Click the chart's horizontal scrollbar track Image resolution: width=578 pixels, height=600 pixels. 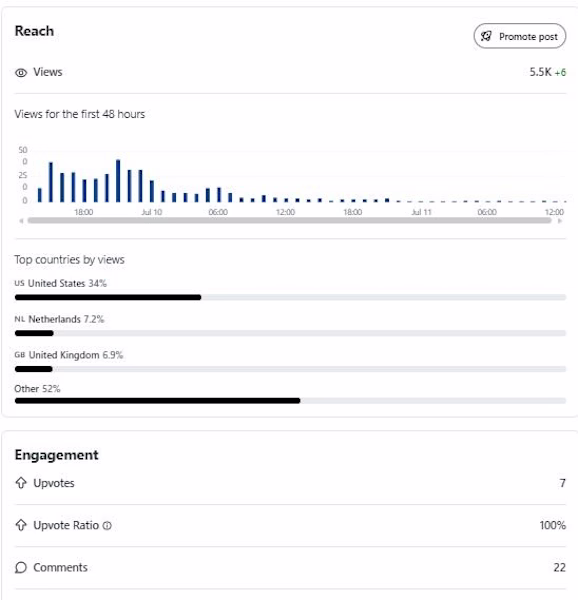coord(290,221)
